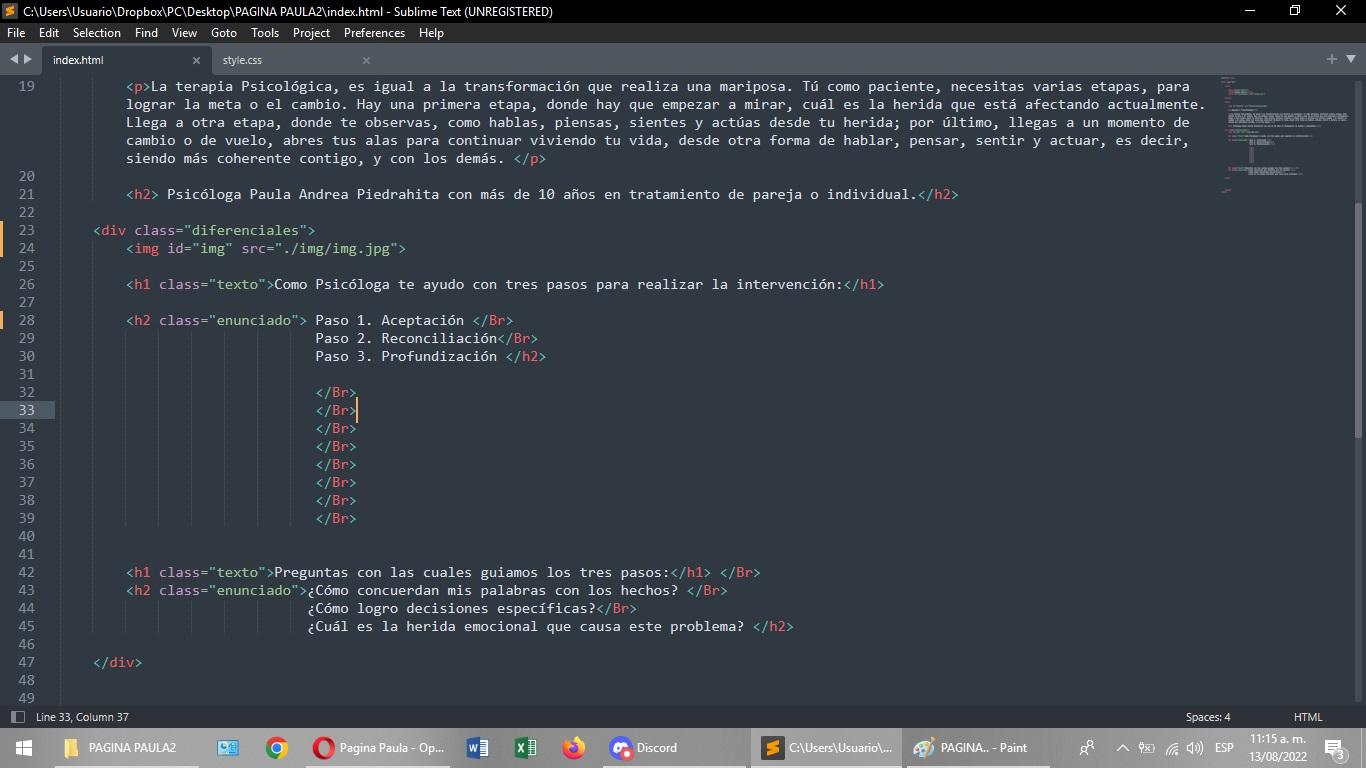
Task: Open Google Chrome from taskbar
Action: click(277, 747)
